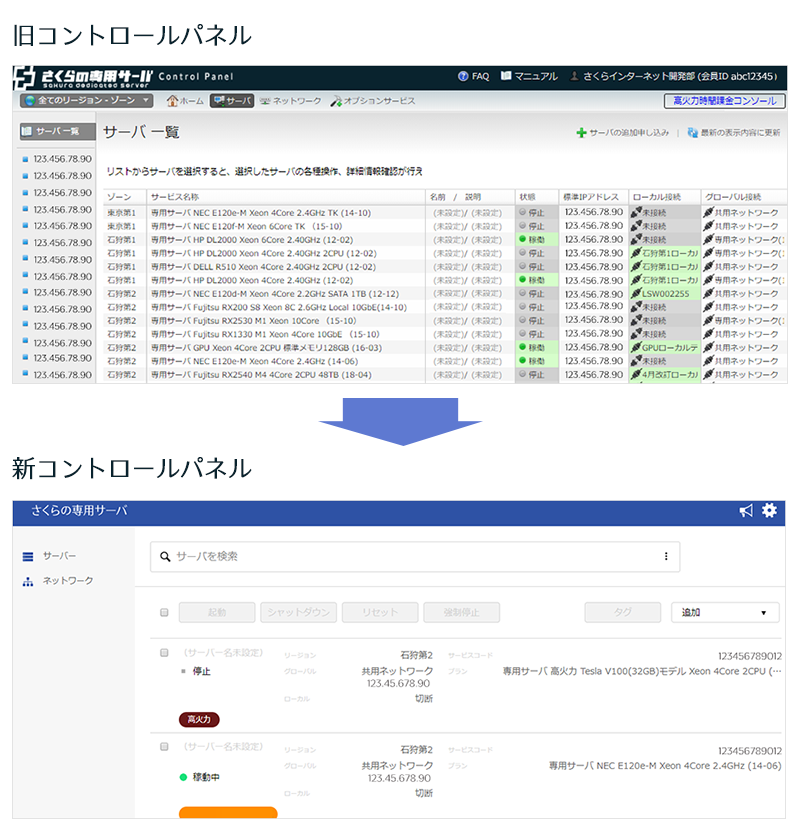Image resolution: width=800 pixels, height=840 pixels.
Task: Select the サーバ tab in old panel
Action: tap(231, 101)
